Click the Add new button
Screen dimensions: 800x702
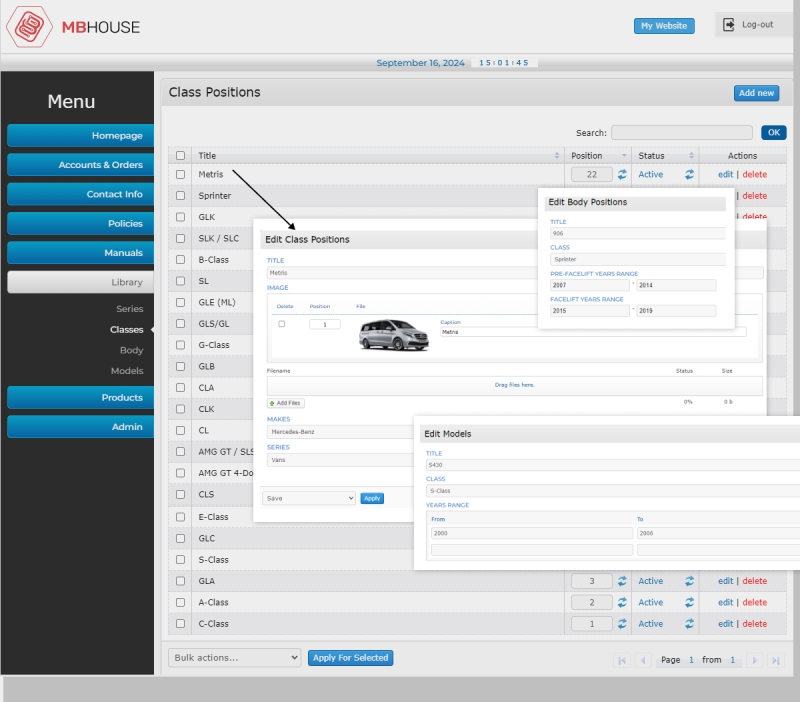point(756,93)
